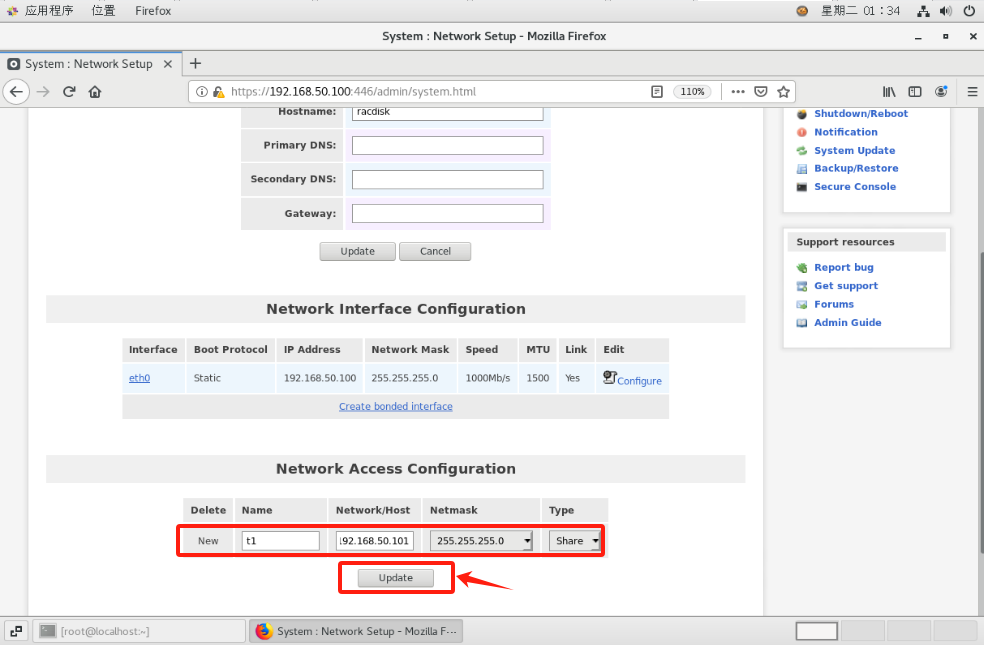Go back with the Firefox back arrow
The width and height of the screenshot is (984, 645).
coord(16,92)
